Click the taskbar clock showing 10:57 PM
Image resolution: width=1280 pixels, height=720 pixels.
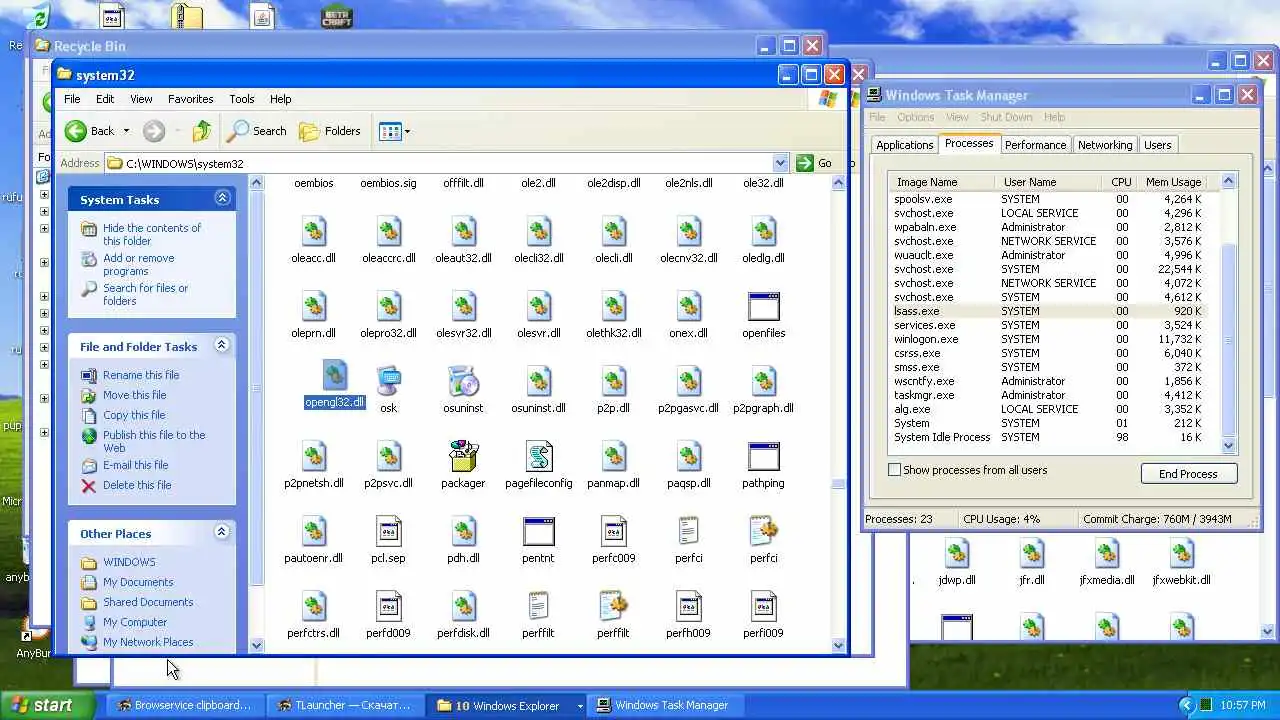(1243, 706)
